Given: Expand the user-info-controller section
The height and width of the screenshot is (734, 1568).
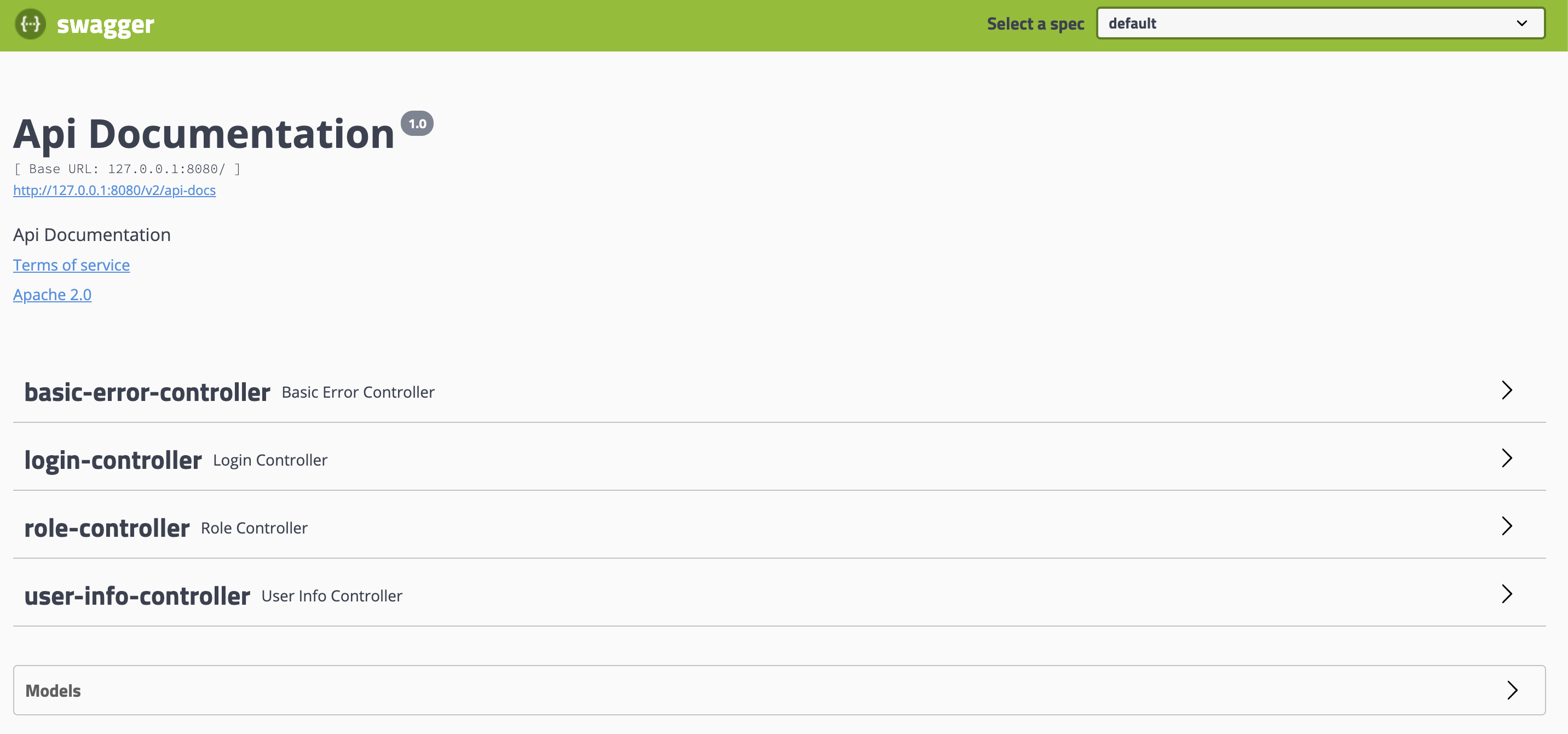Looking at the screenshot, I should point(137,596).
